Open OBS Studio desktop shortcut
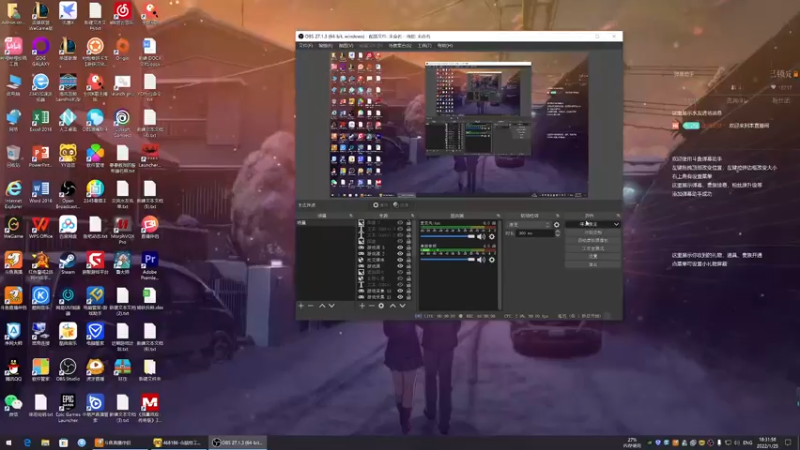This screenshot has width=800, height=450. 67,370
